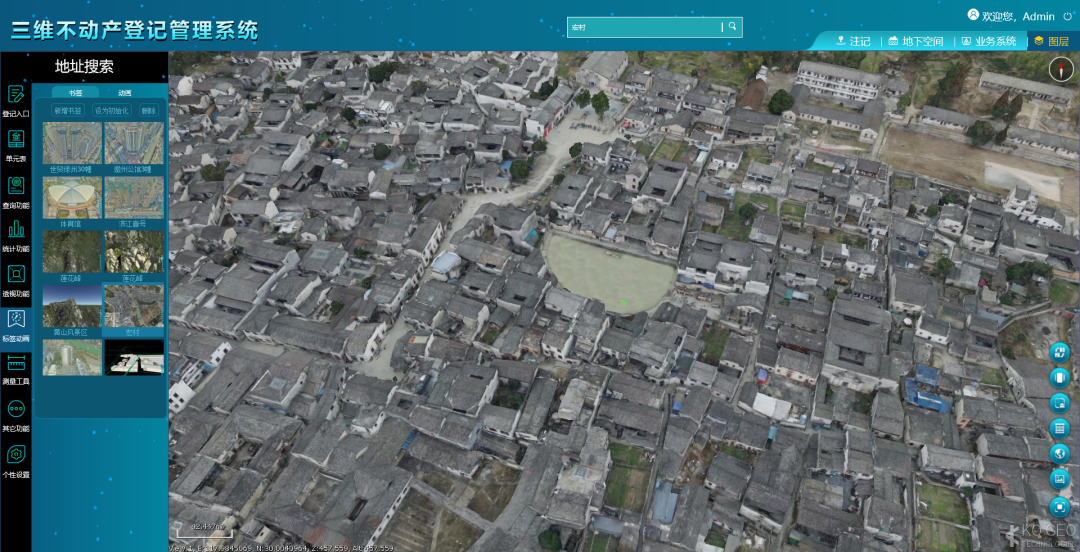Click the coordinate readout status text

click(x=282, y=548)
